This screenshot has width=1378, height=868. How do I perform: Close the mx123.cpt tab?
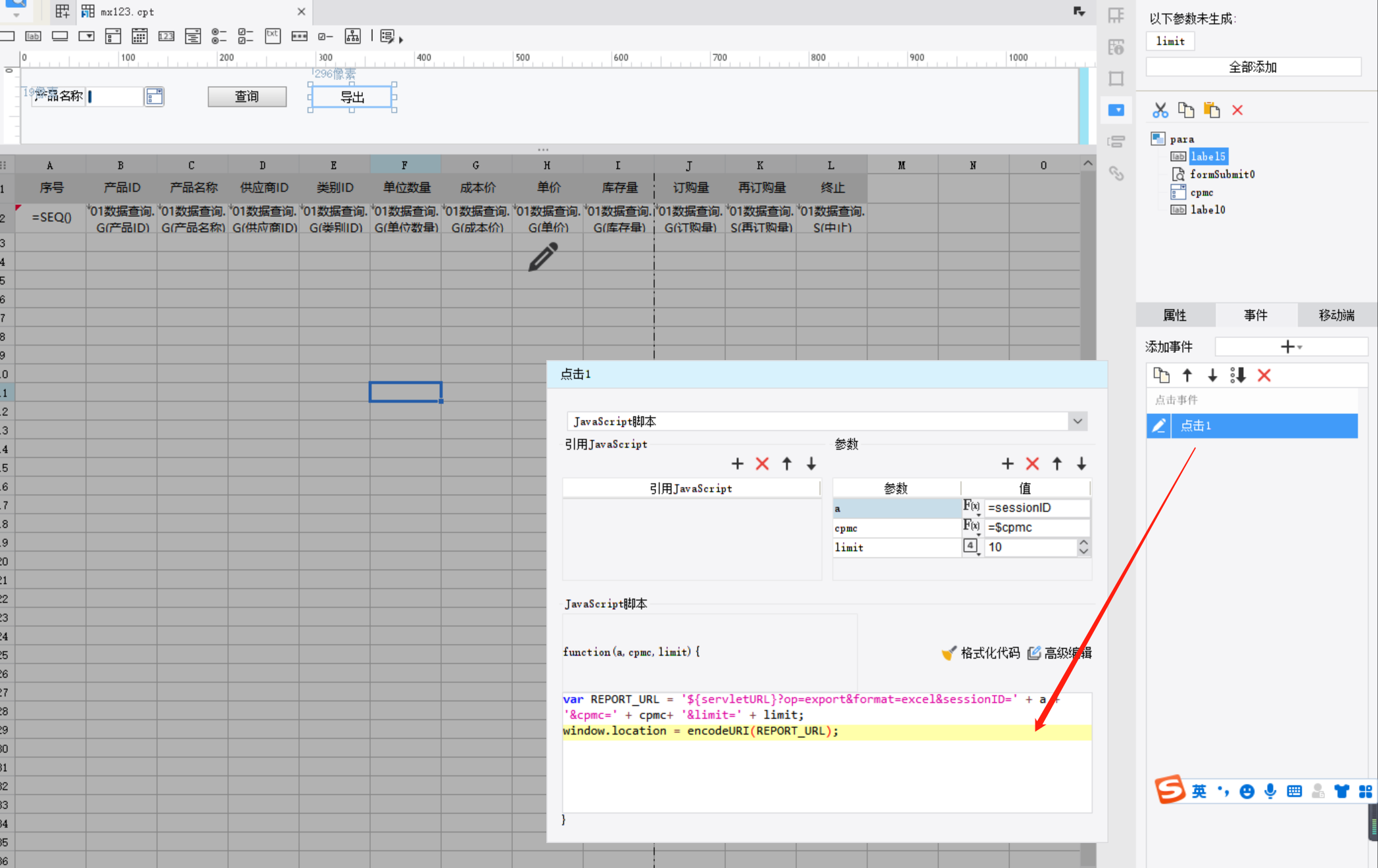[301, 12]
